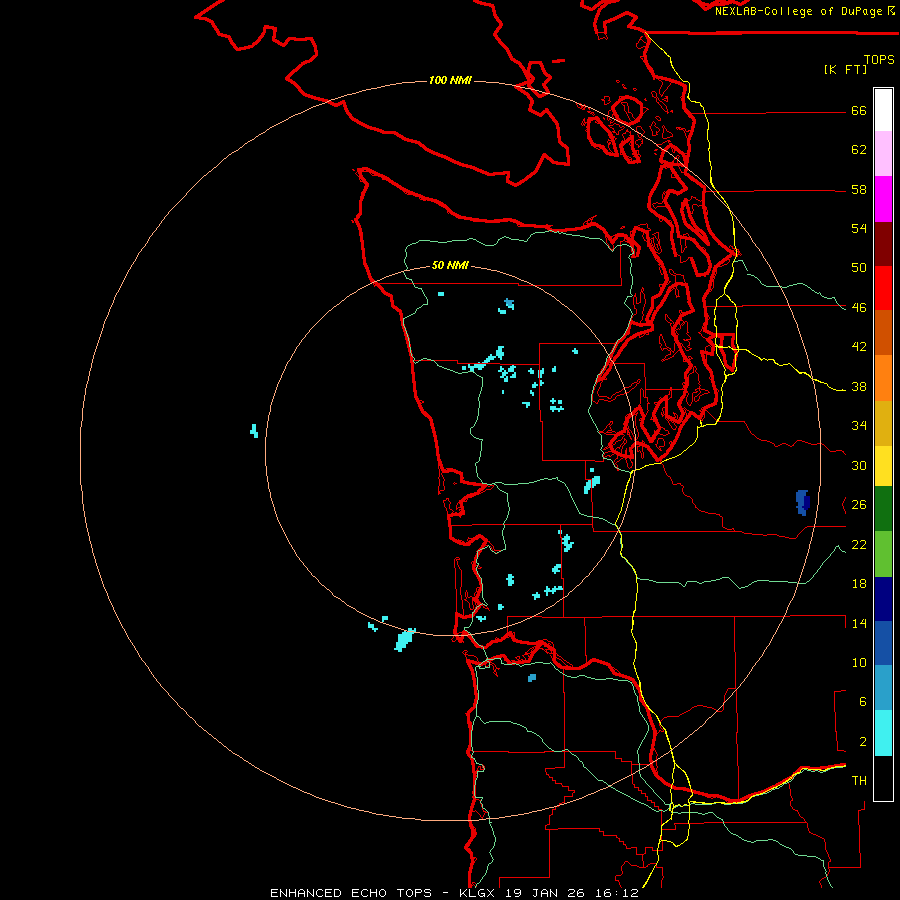900x900 pixels.
Task: Click the 'TOPS' legend heading
Action: click(879, 59)
